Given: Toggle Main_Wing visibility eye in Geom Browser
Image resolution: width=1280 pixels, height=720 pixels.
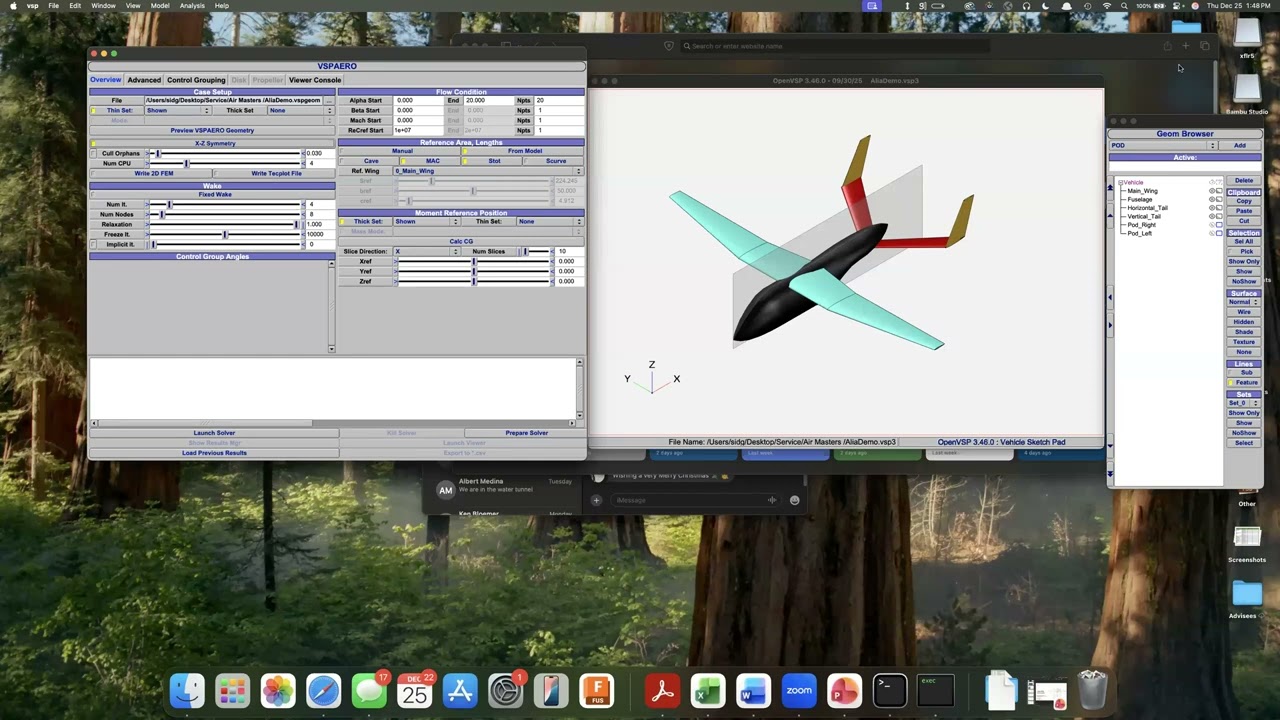Looking at the screenshot, I should 1212,191.
